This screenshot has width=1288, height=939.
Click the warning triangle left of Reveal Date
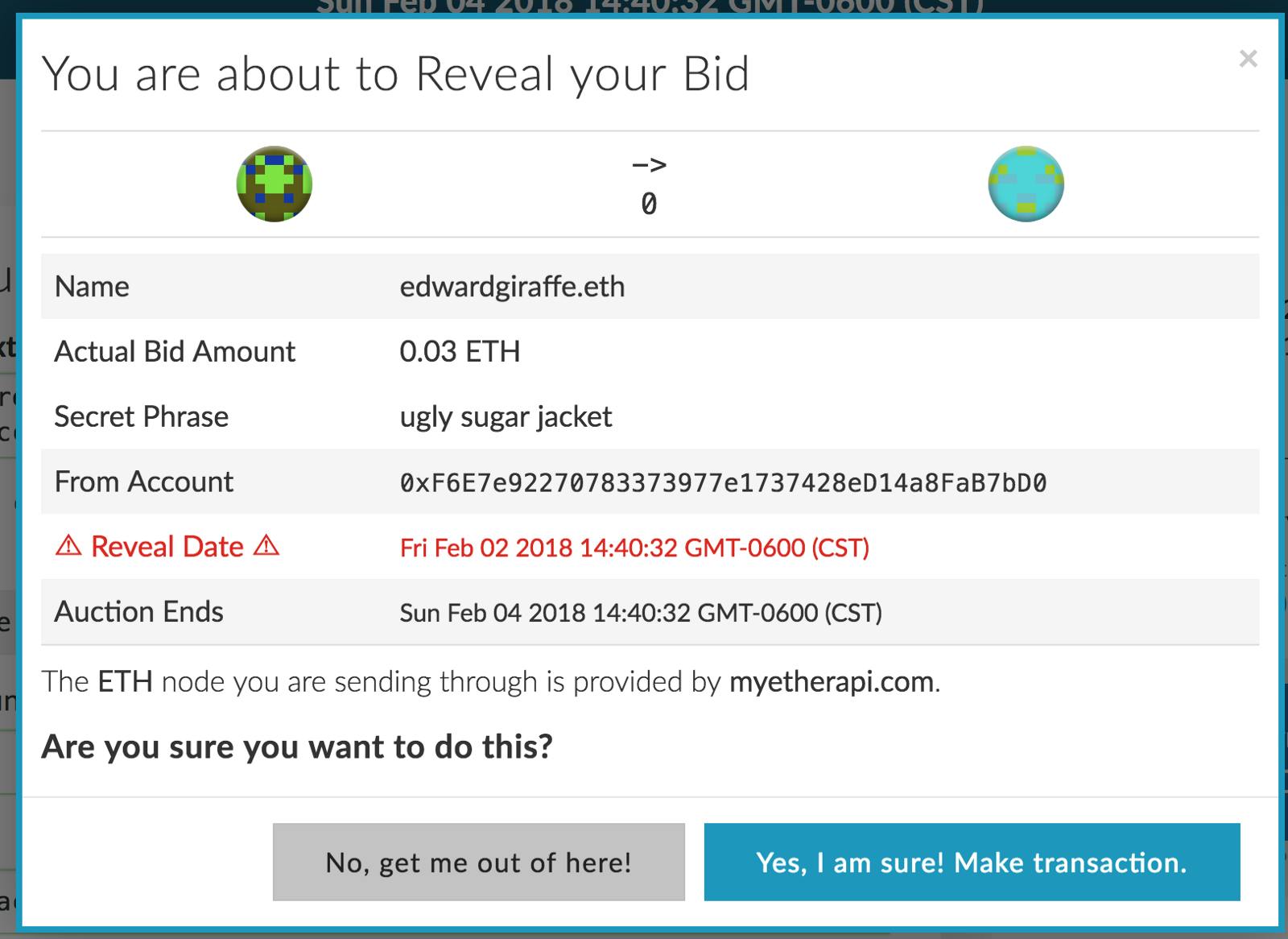click(x=68, y=547)
